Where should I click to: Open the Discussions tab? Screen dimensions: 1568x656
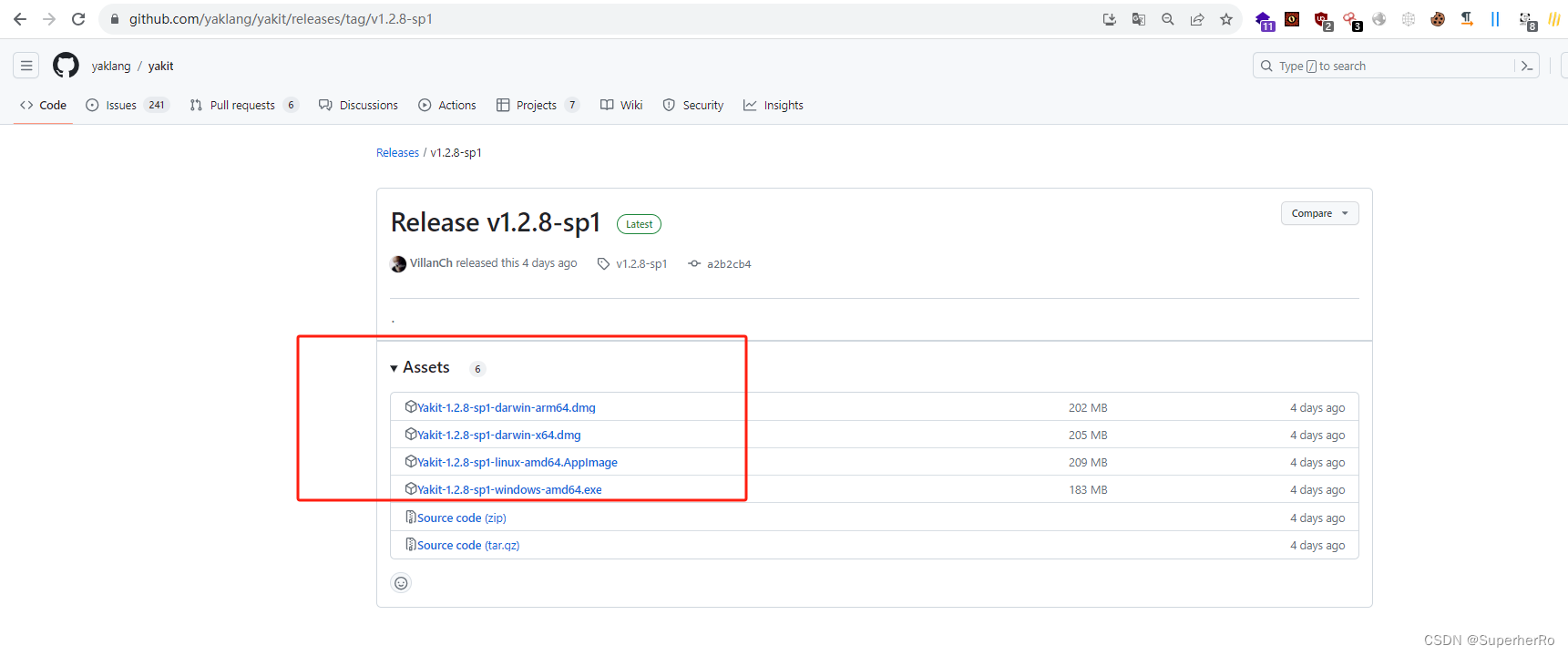(x=358, y=106)
